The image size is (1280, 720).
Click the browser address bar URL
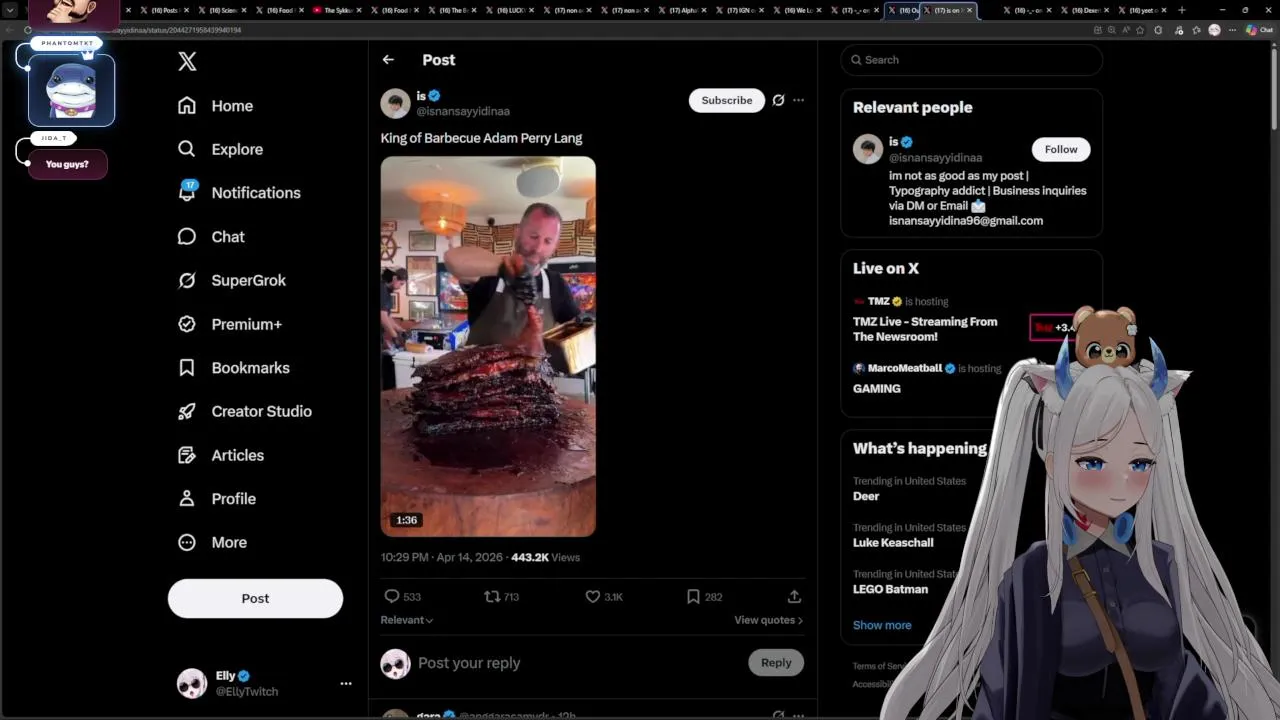(175, 30)
